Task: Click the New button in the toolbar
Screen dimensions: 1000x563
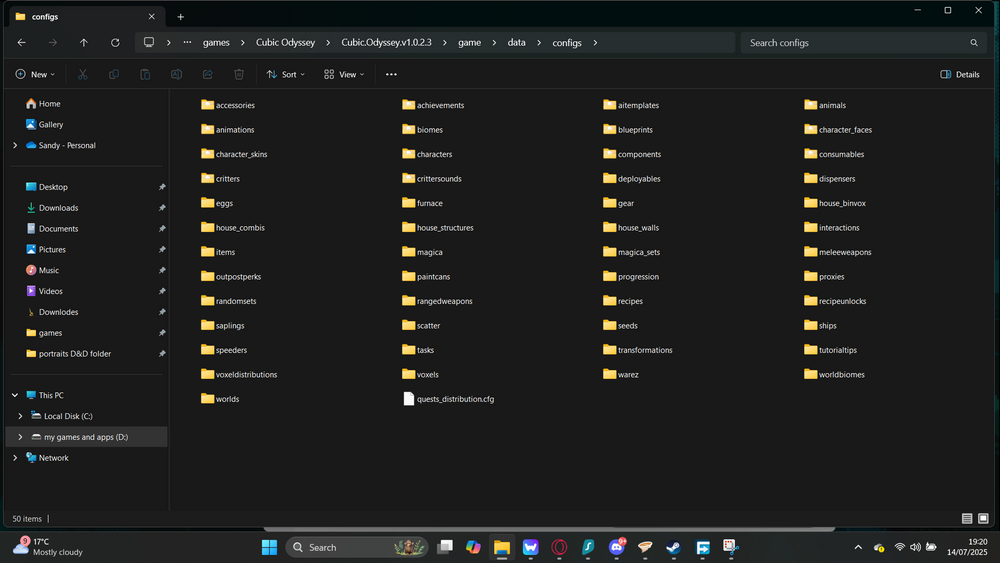Action: coord(35,74)
